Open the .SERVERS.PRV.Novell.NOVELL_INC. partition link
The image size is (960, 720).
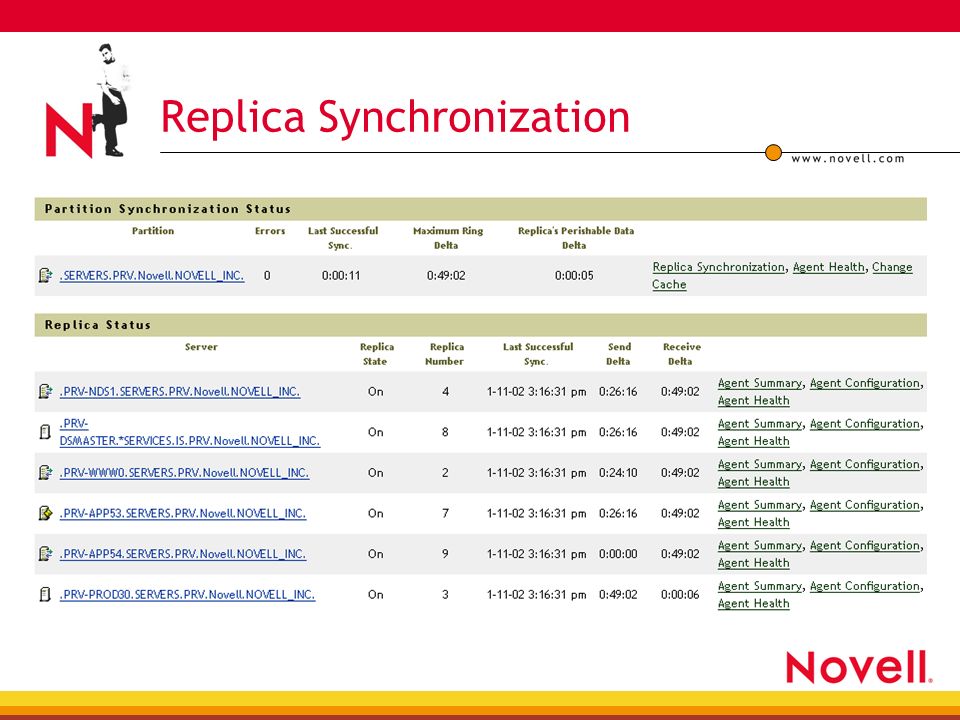(152, 276)
